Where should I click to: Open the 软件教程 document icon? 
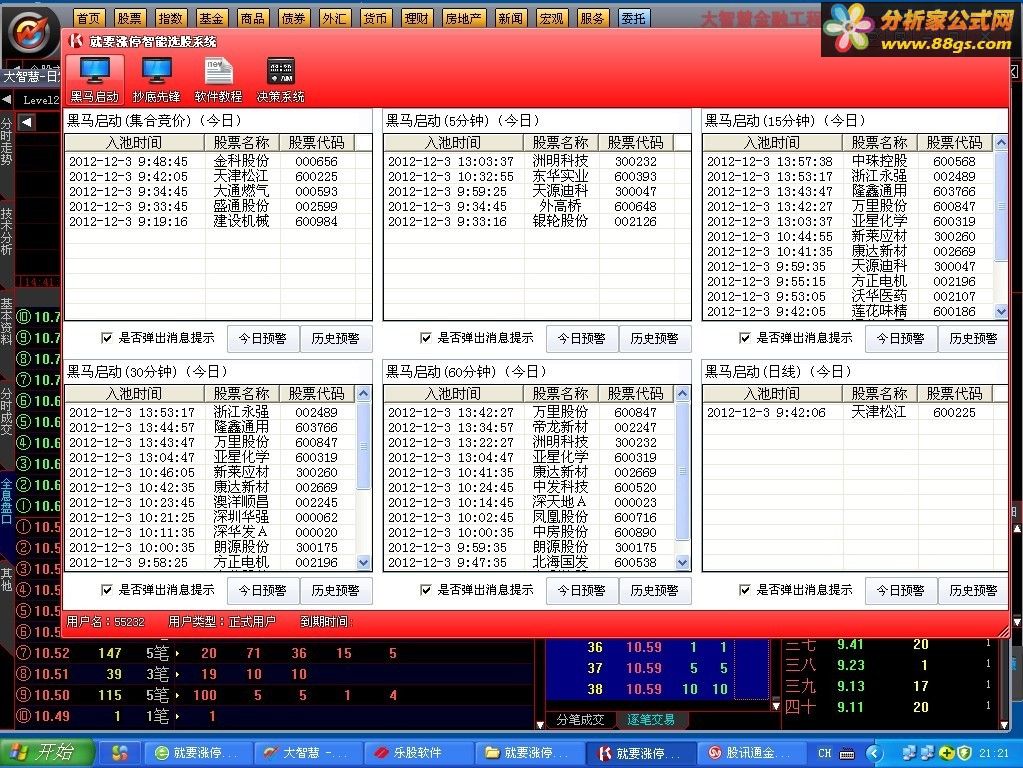[x=219, y=80]
